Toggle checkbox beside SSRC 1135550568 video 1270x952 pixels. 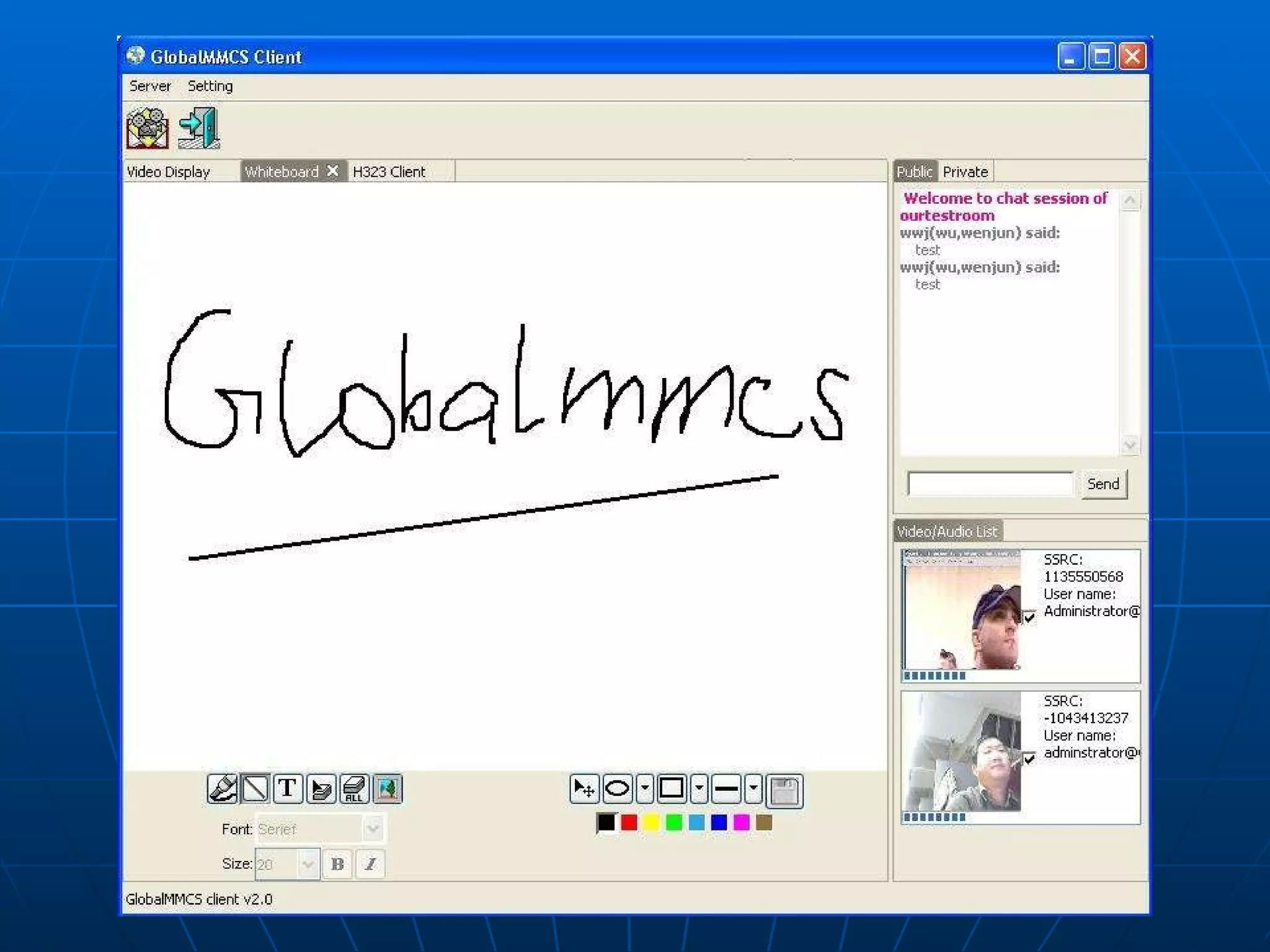(x=1029, y=617)
